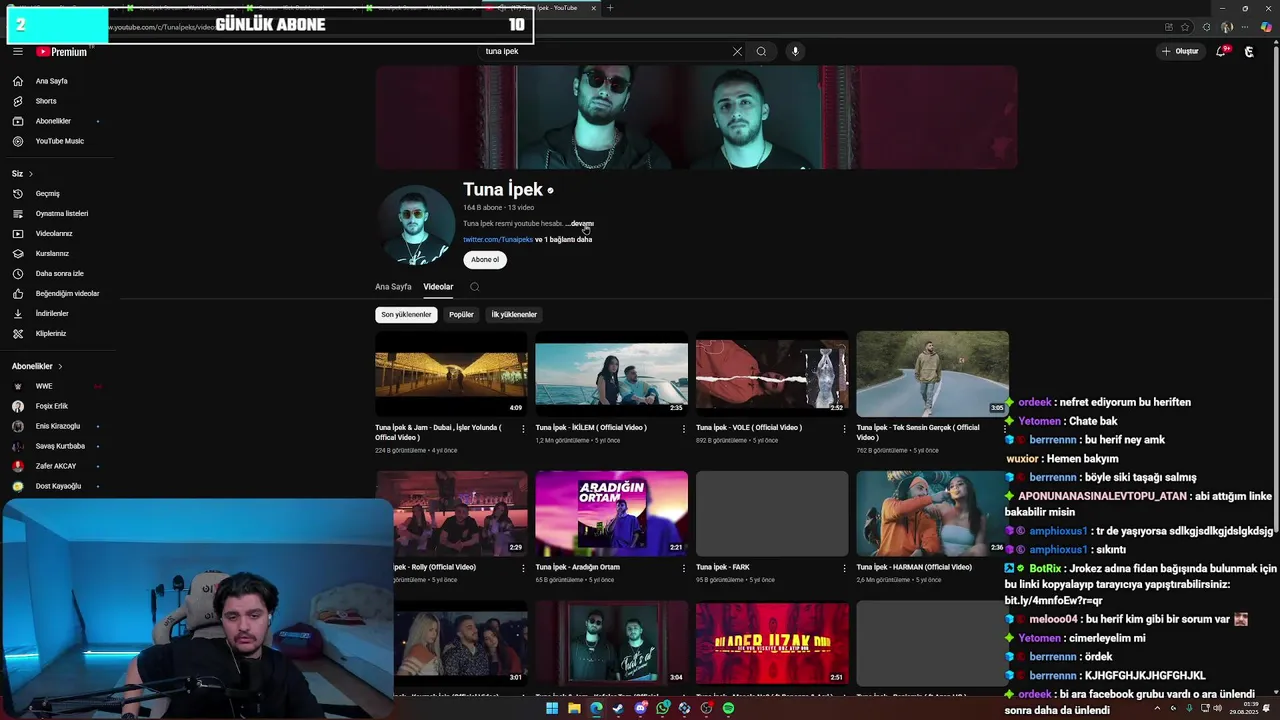This screenshot has height=720, width=1280.
Task: Open options menu for VOLE video
Action: 844,429
